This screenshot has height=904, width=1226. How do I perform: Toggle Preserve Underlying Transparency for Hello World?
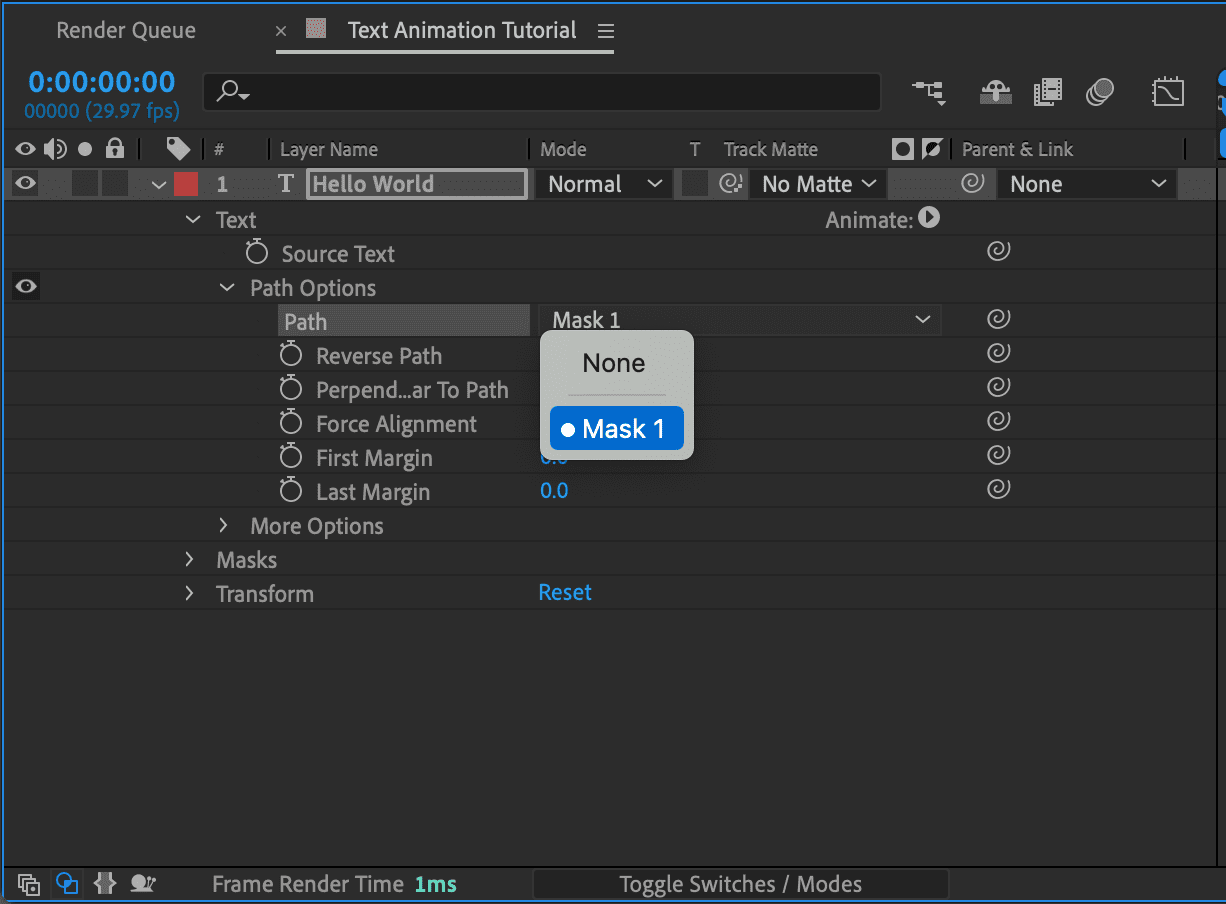click(x=695, y=184)
